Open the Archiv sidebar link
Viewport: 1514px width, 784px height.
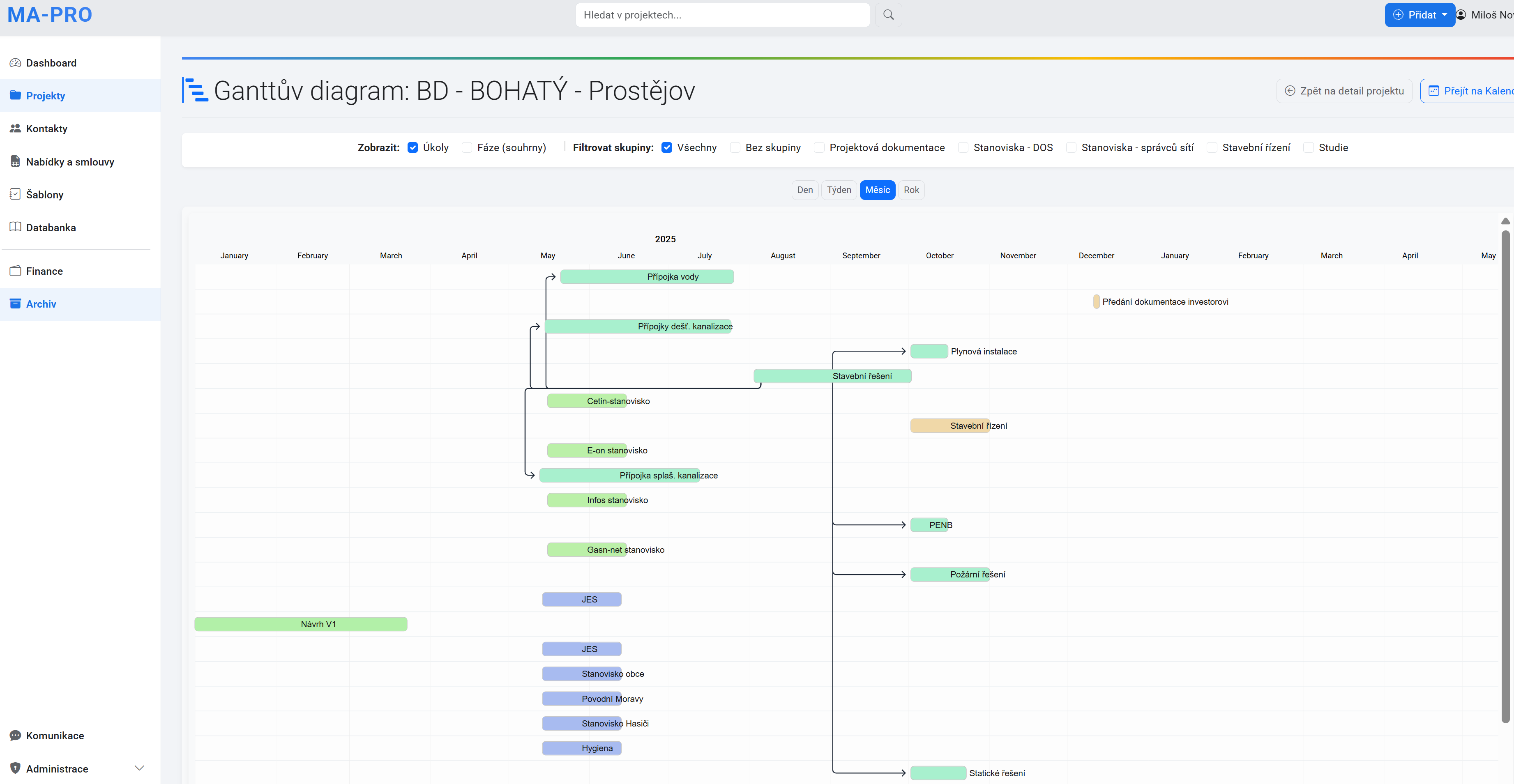[x=41, y=304]
